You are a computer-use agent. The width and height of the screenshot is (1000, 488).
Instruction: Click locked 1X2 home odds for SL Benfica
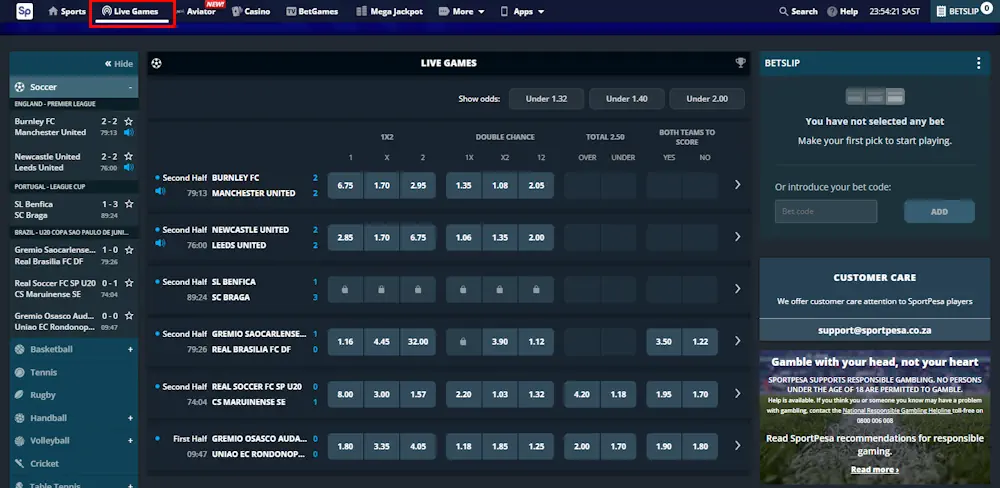345,290
